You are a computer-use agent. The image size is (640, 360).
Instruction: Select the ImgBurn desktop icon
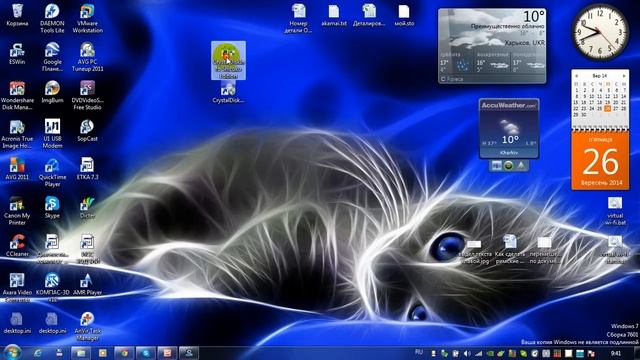52,92
